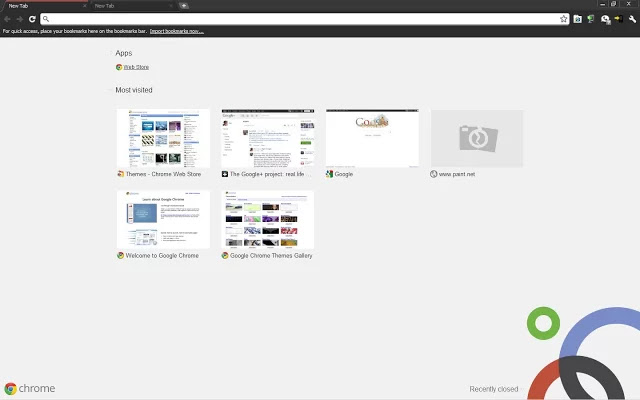640x400 pixels.
Task: Open the Themes - Chrome Web Store thumbnail
Action: pyautogui.click(x=163, y=138)
